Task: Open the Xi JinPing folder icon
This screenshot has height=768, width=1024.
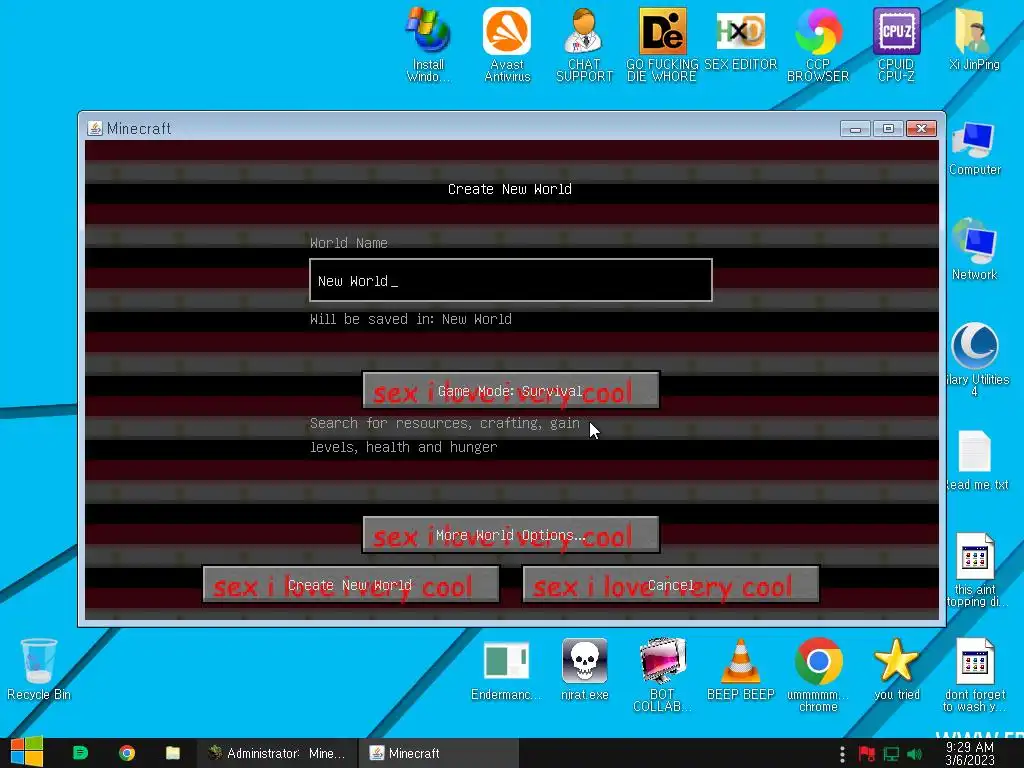Action: [x=974, y=39]
